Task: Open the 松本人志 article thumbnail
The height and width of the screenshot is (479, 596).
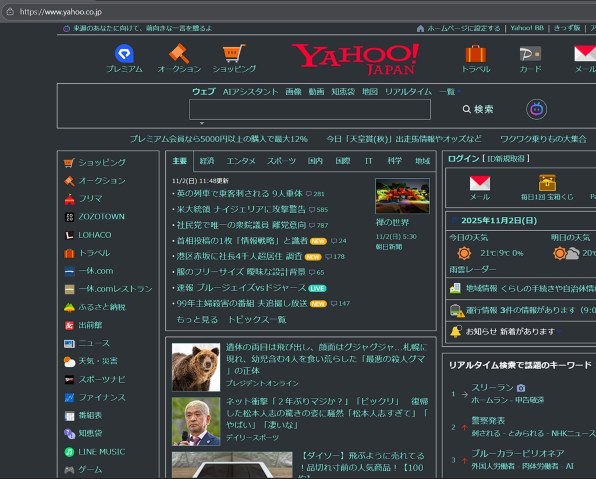Action: coord(196,422)
